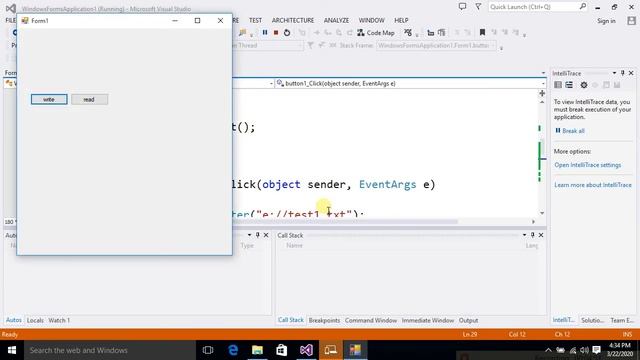The height and width of the screenshot is (360, 640).
Task: Click Learn more about IntelliTrace link
Action: 593,185
